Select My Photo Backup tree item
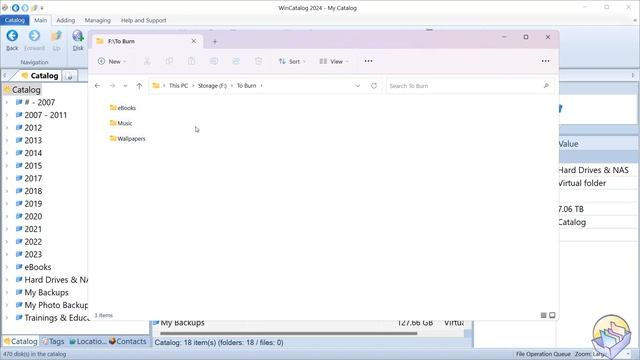Viewport: 640px width, 360px height. point(51,305)
